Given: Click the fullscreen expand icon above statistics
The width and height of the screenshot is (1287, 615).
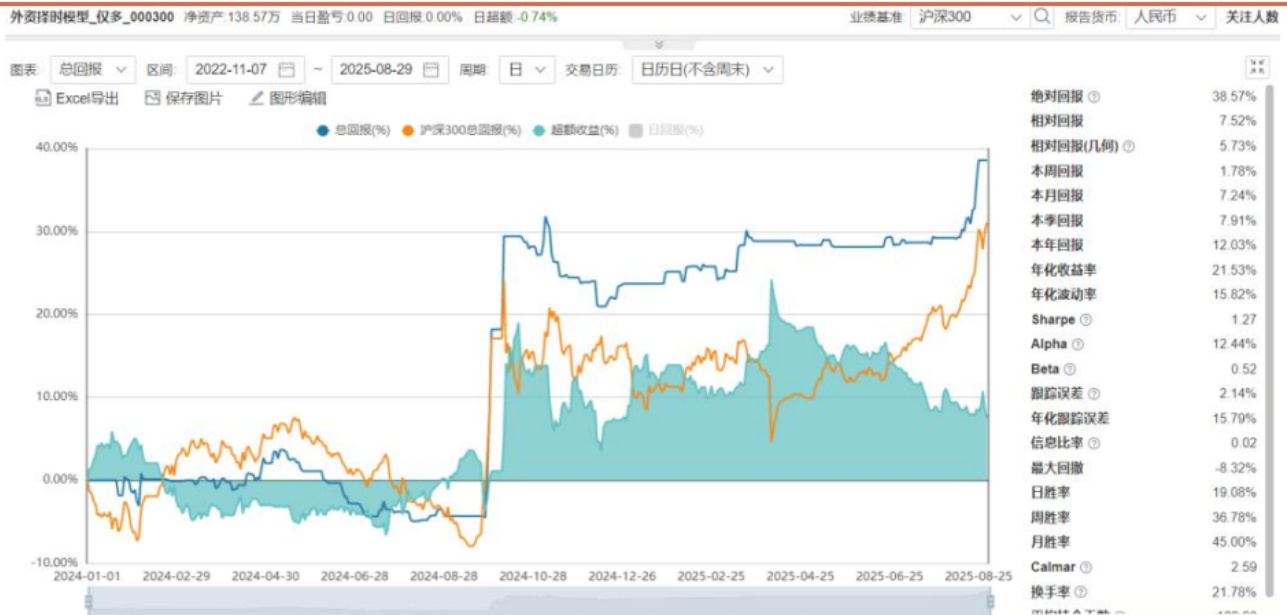Looking at the screenshot, I should (1256, 67).
